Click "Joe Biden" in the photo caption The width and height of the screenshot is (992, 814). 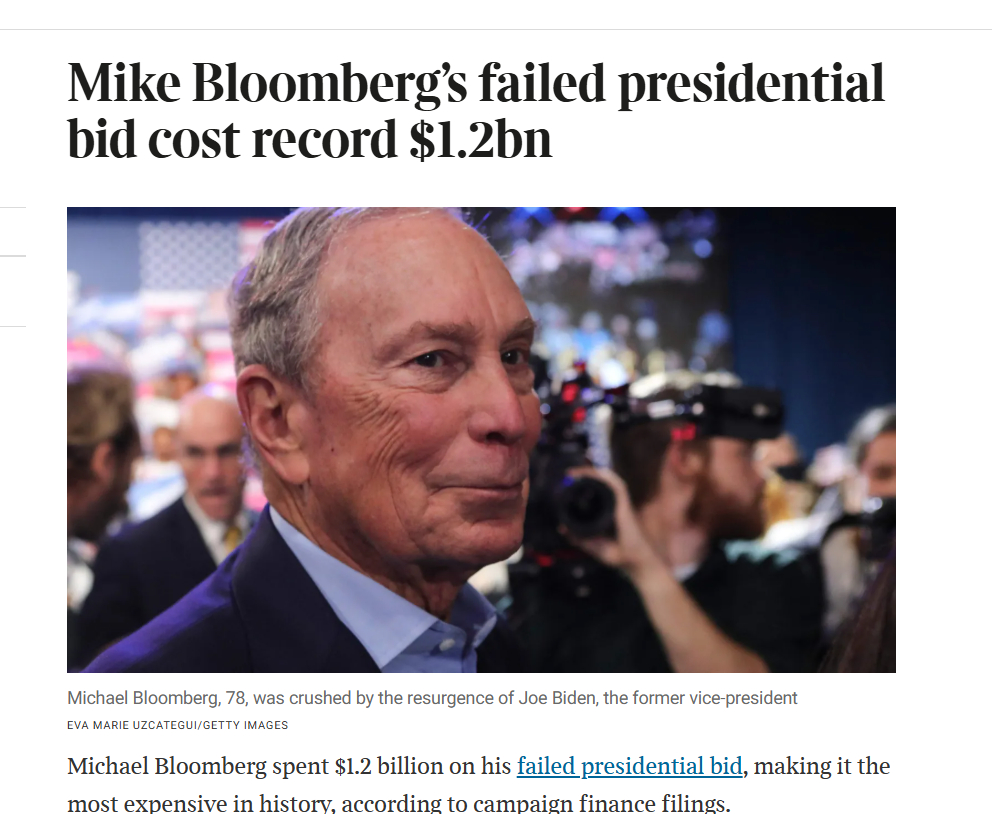(x=562, y=698)
